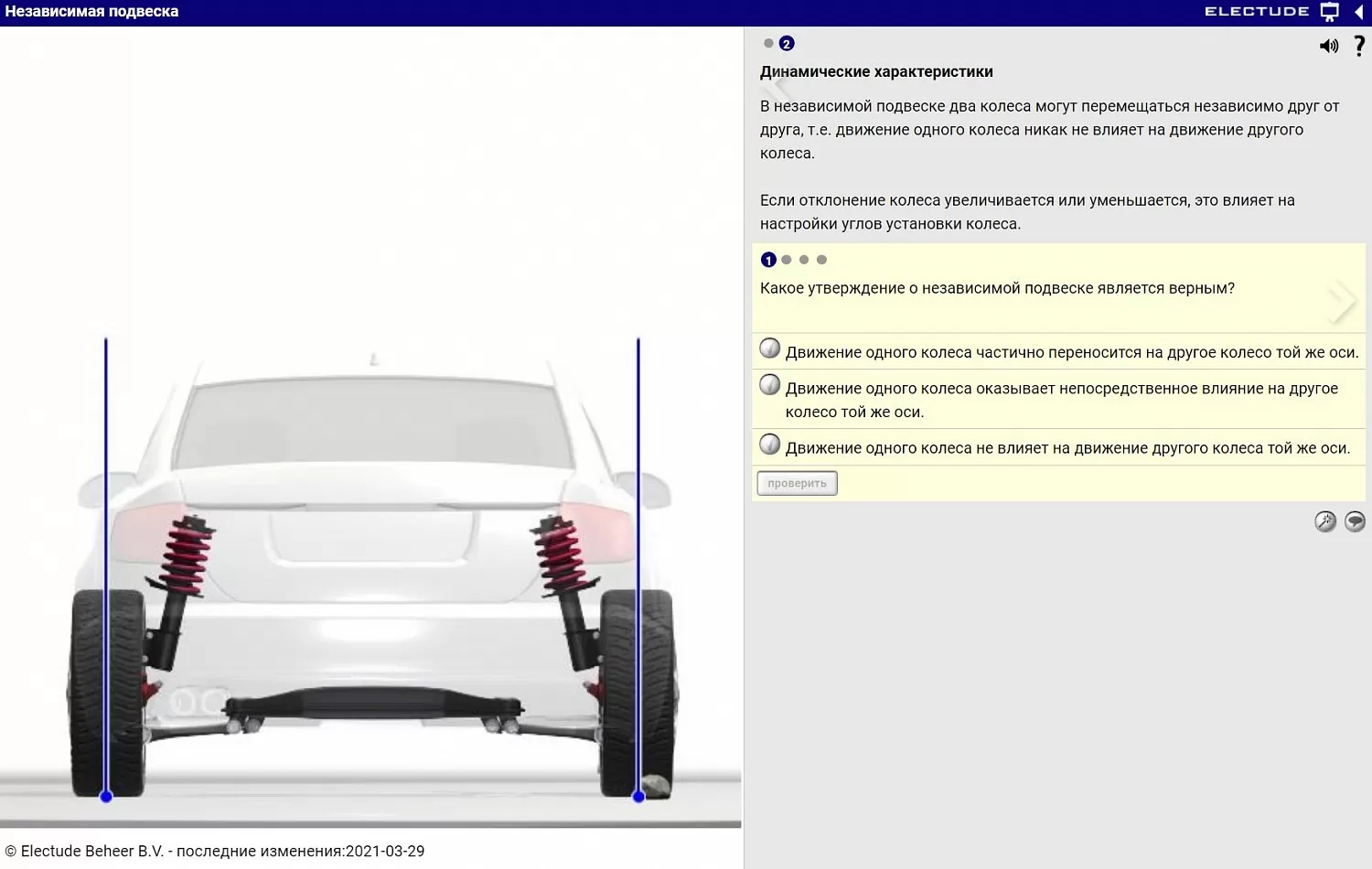Jump to fourth question dot

(x=821, y=260)
